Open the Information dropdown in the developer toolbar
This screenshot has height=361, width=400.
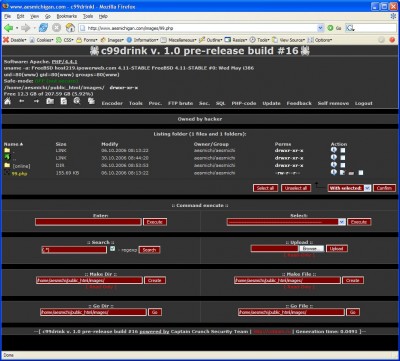142,40
